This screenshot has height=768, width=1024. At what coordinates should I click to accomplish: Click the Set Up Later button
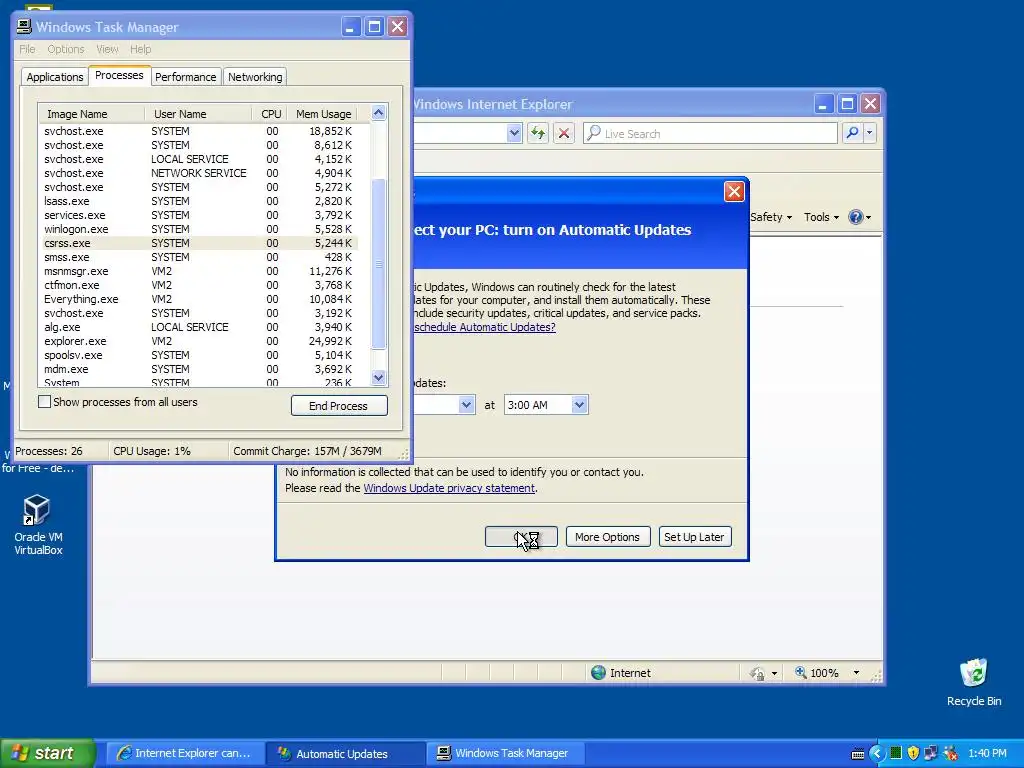694,537
